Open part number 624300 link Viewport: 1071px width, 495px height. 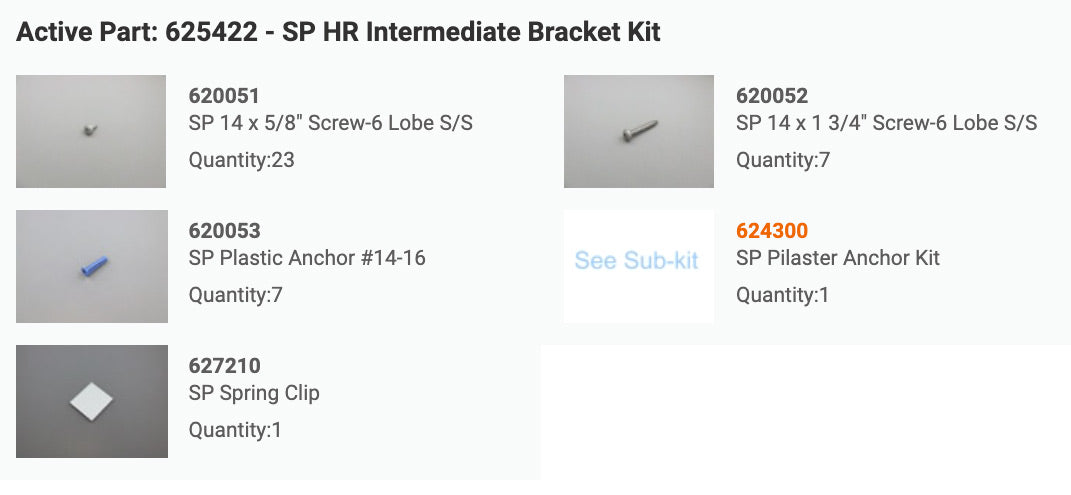tap(772, 231)
